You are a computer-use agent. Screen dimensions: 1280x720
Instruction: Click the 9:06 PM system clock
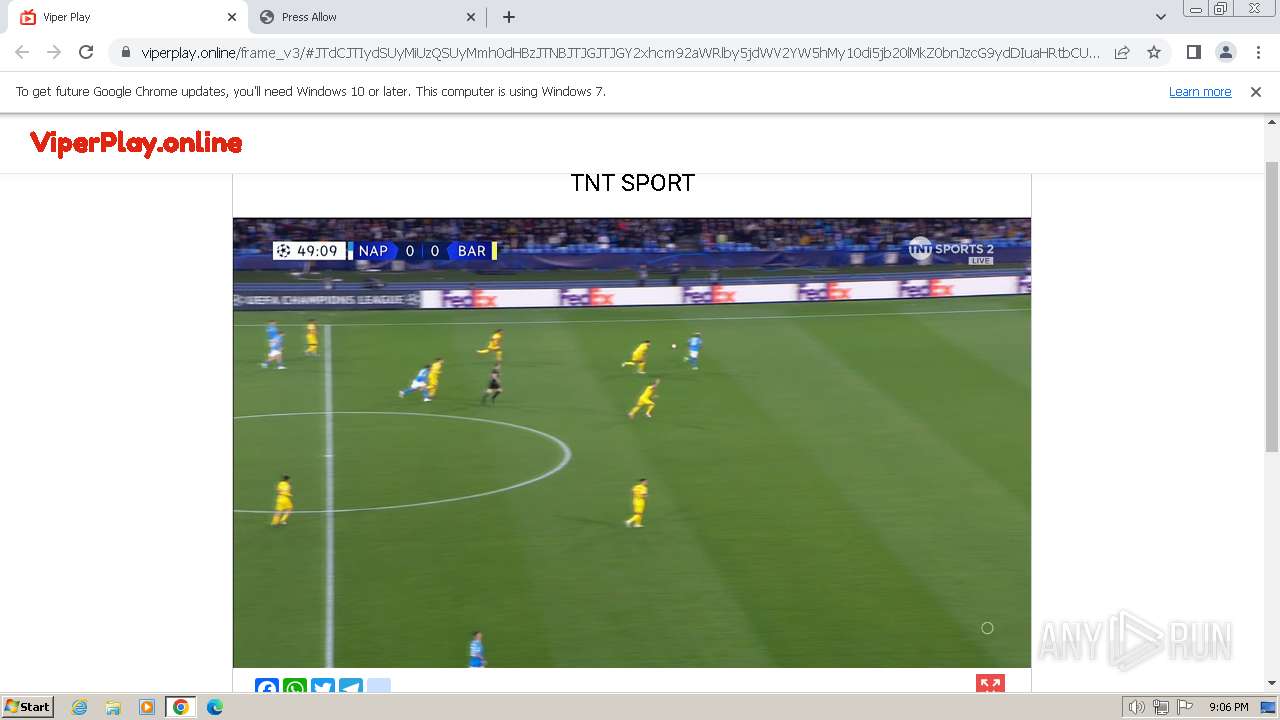pos(1228,707)
